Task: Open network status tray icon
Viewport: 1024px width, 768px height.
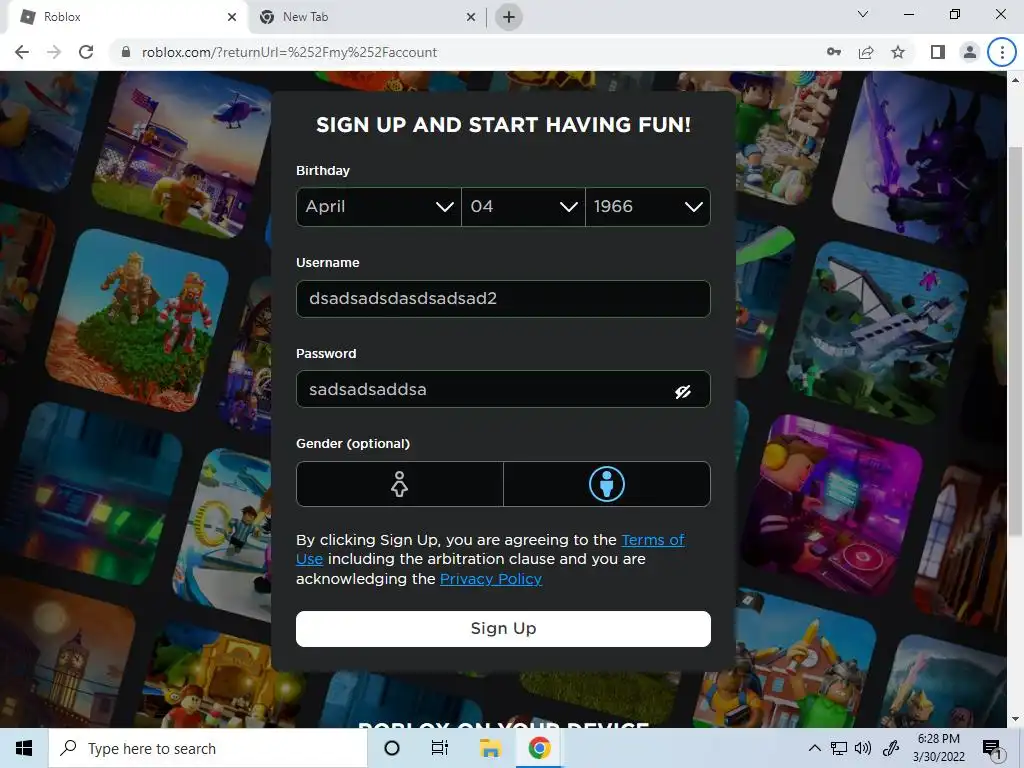Action: tap(839, 748)
